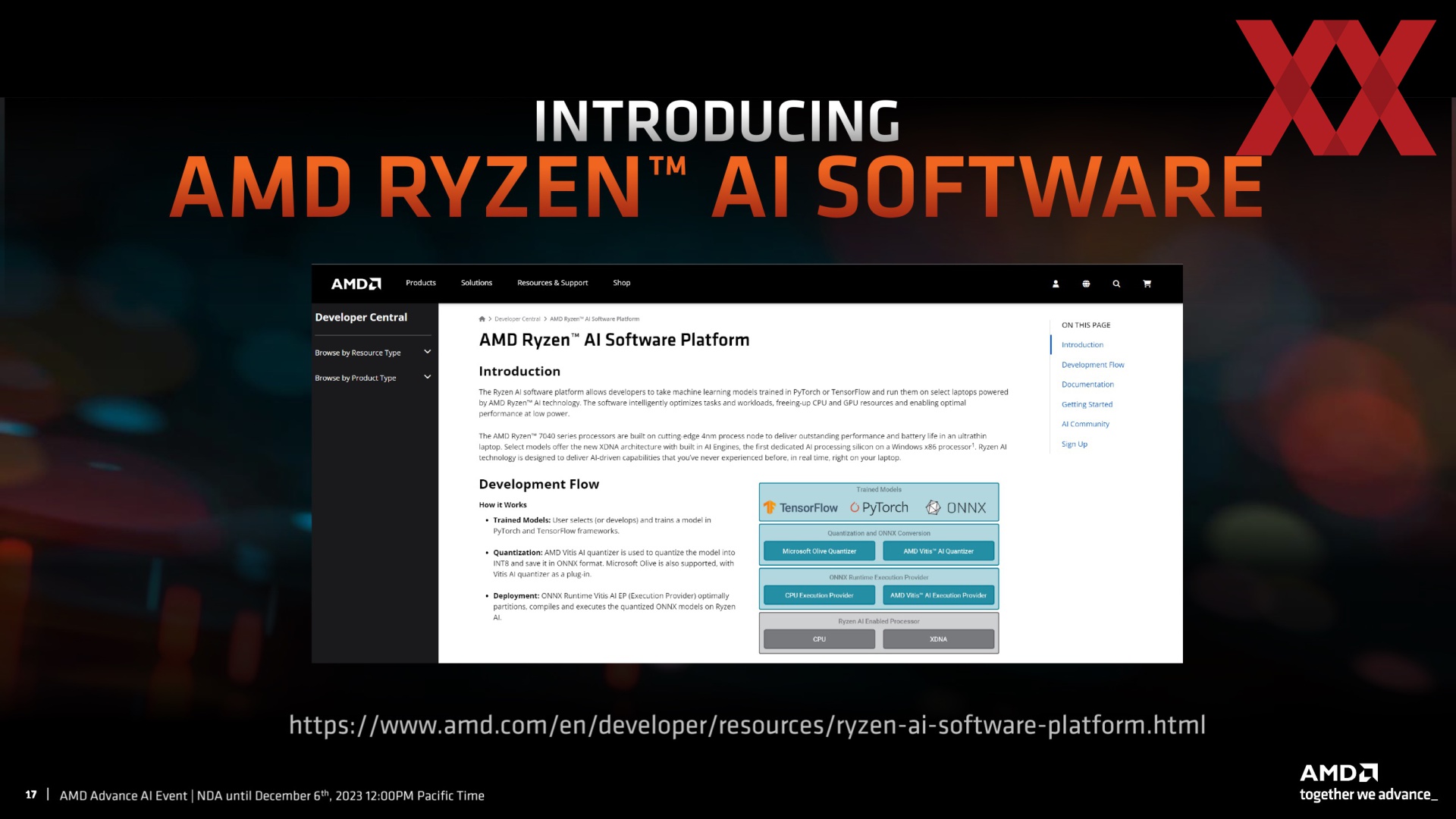Viewport: 1456px width, 819px height.
Task: Open the user account icon
Action: [1055, 284]
